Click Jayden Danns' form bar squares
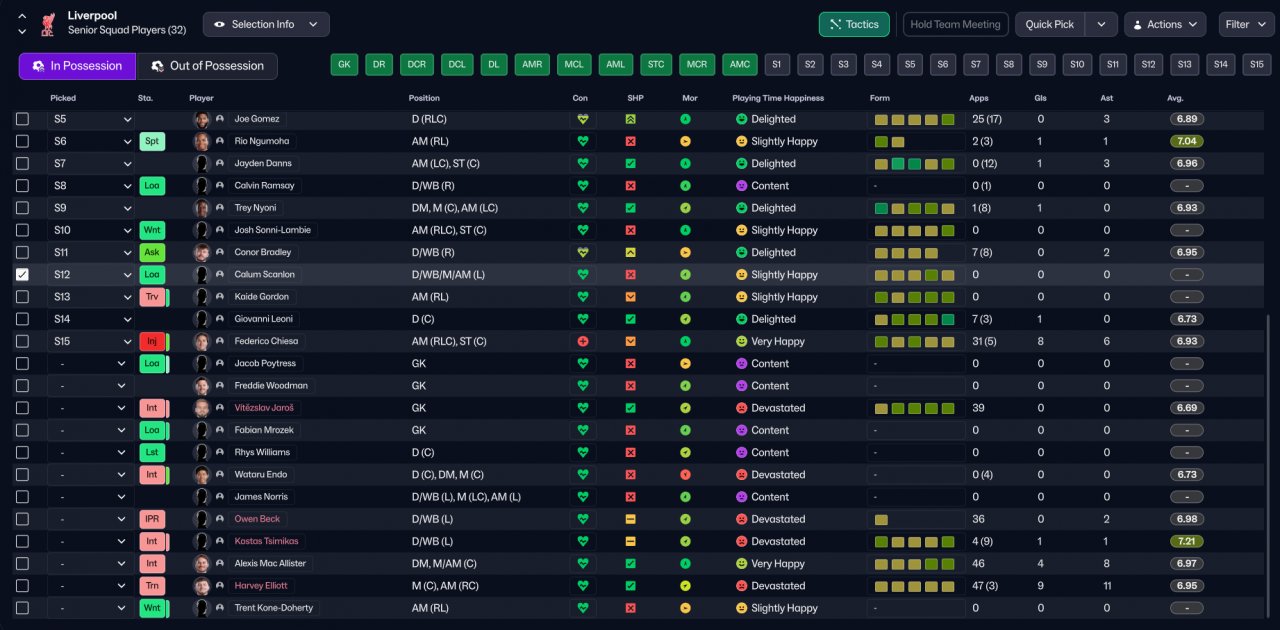This screenshot has width=1280, height=630. tap(914, 163)
